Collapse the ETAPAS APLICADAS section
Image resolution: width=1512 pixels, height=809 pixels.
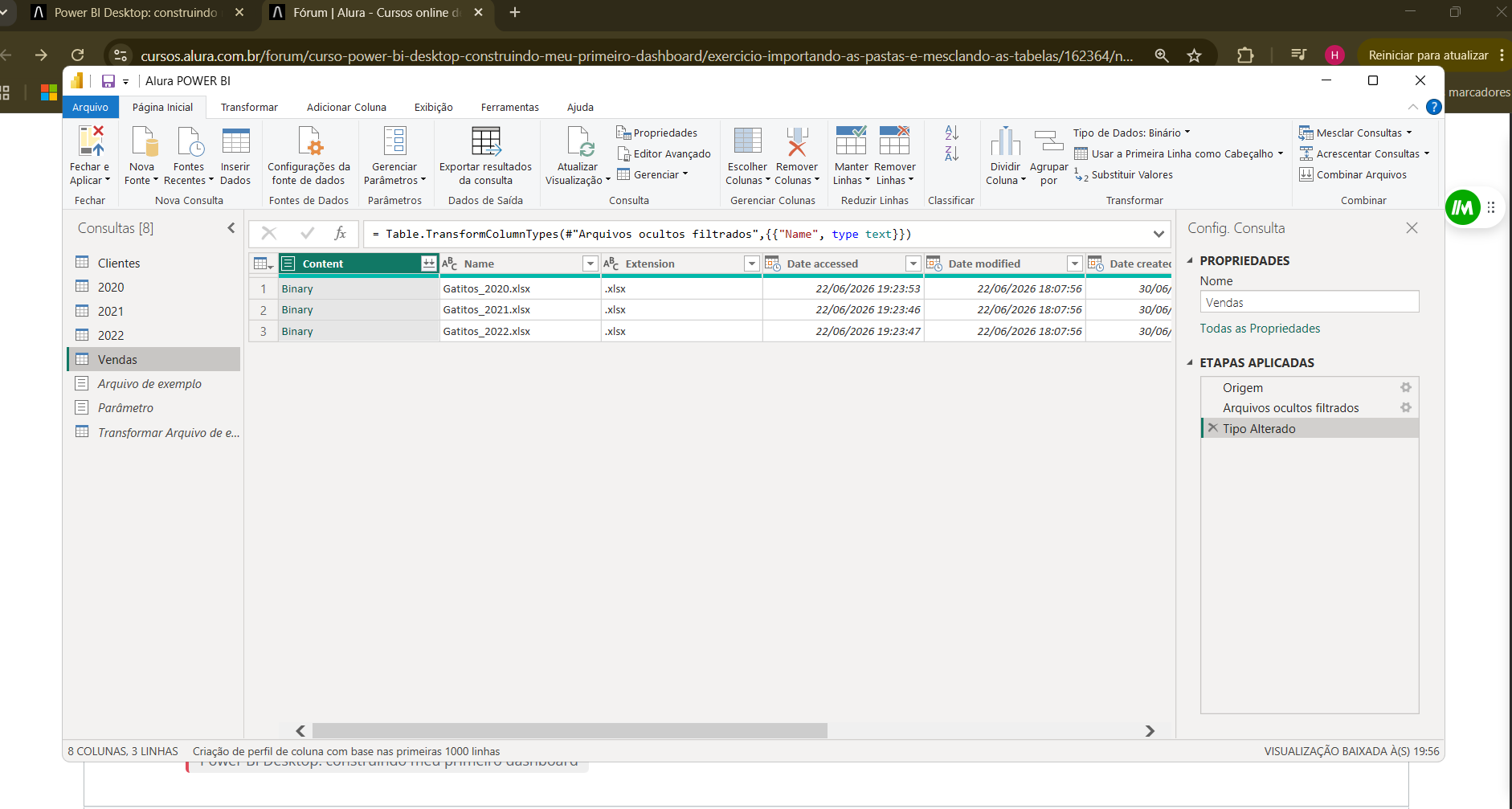(1190, 362)
